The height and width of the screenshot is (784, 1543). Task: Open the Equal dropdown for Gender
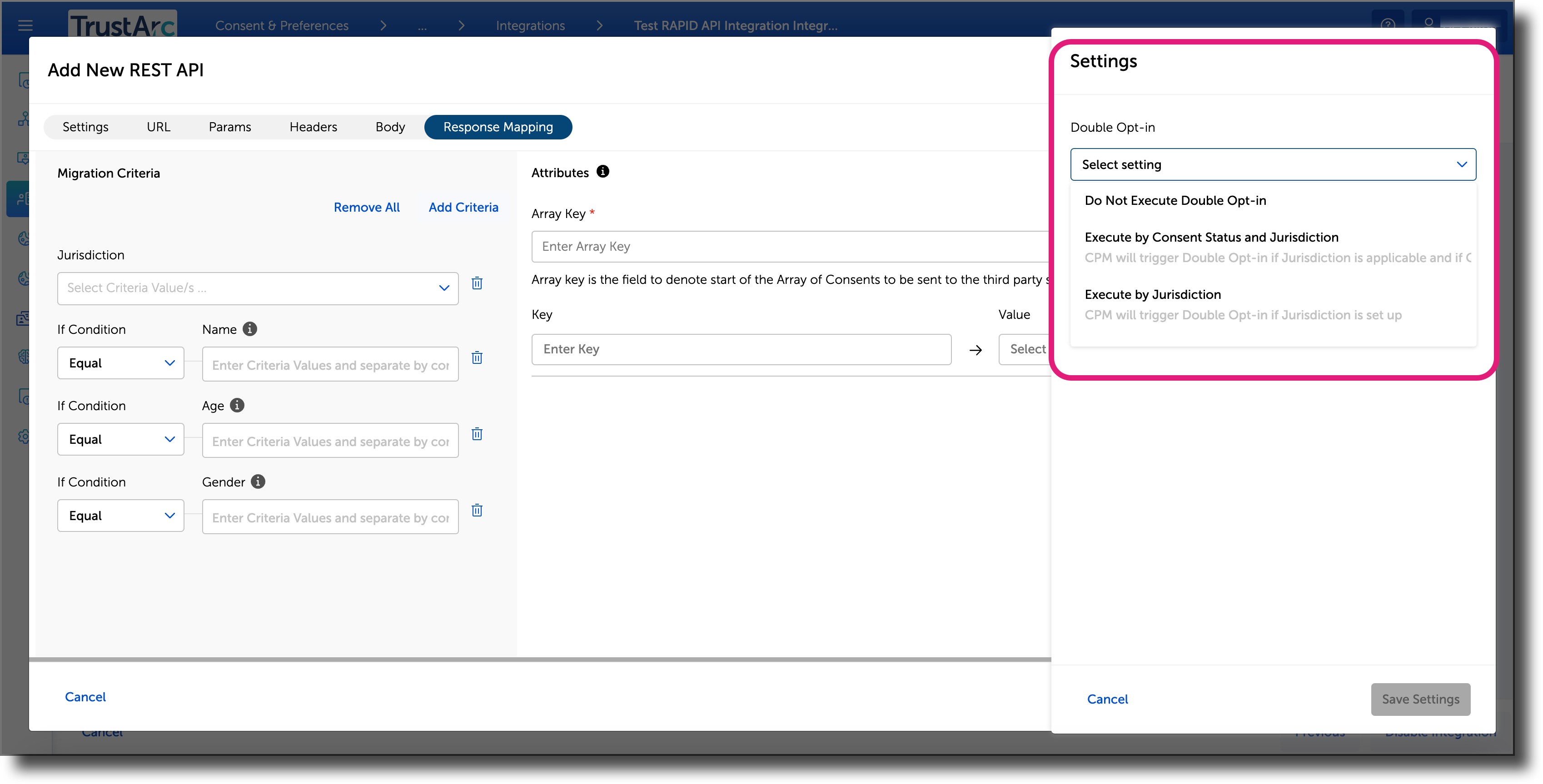[120, 516]
